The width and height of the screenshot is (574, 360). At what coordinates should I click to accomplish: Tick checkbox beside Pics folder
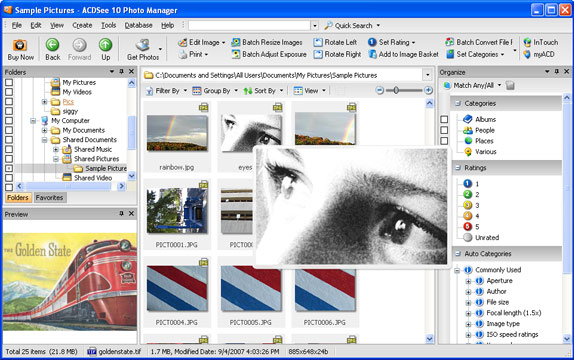pos(9,101)
